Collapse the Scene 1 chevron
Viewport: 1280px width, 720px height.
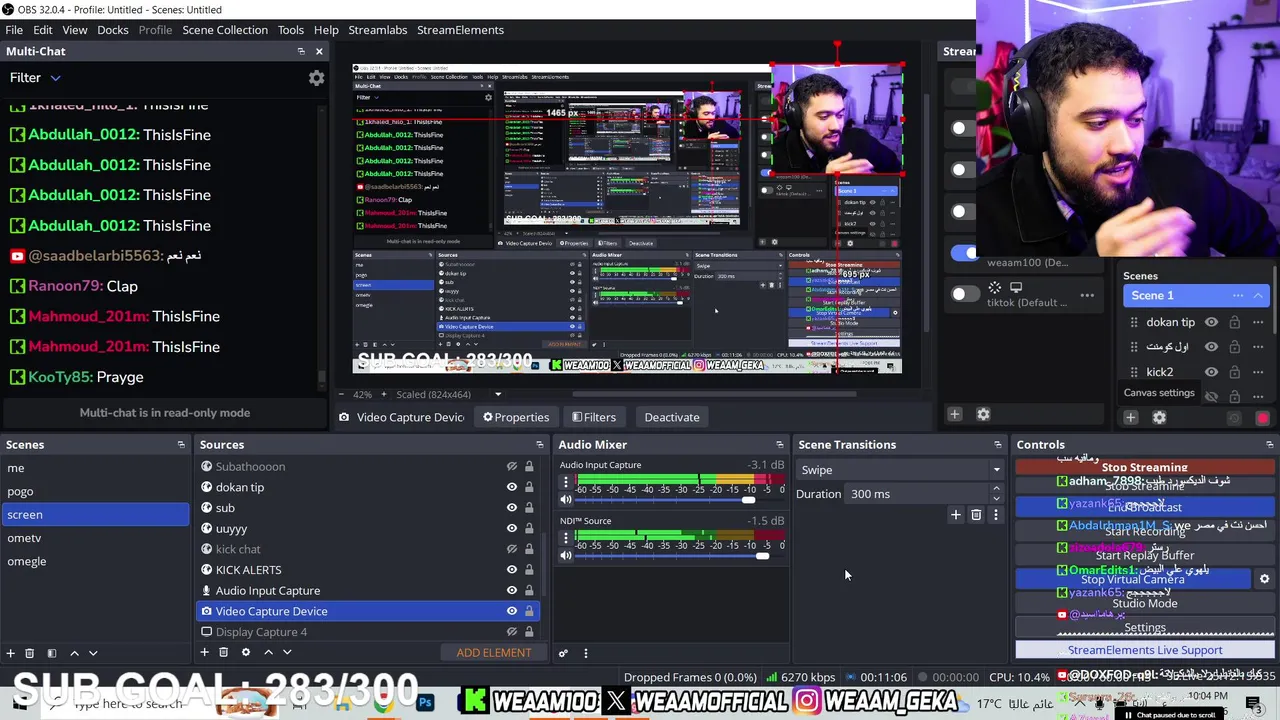[x=1258, y=296]
